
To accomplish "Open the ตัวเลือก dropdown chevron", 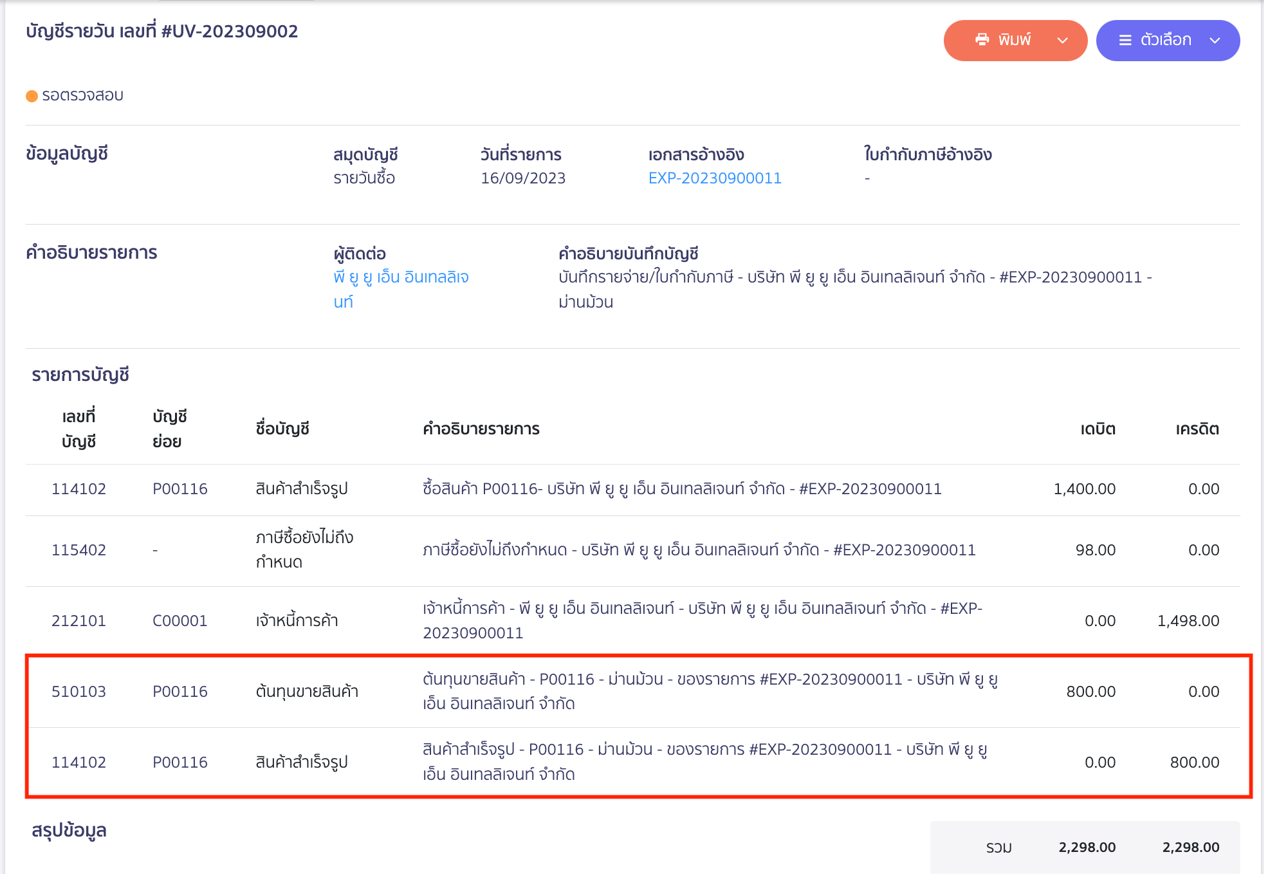I will [1215, 41].
